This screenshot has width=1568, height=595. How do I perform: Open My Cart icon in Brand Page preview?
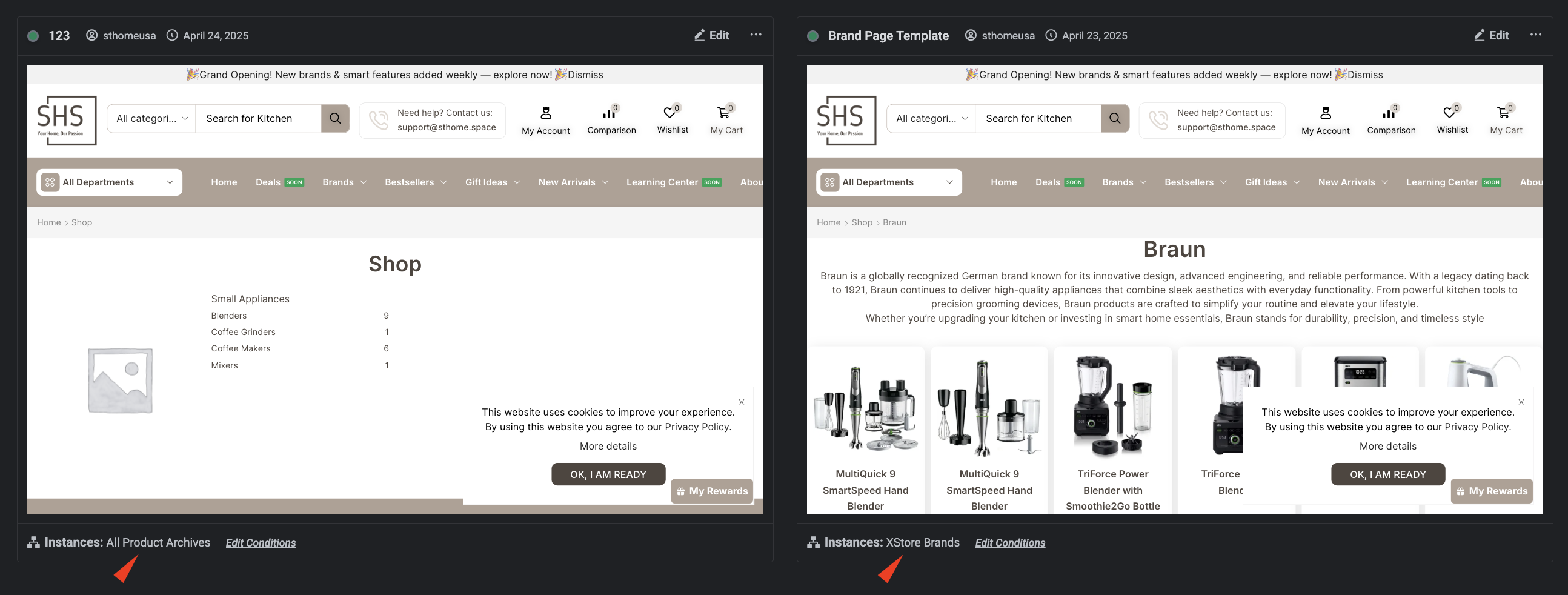coord(1503,113)
